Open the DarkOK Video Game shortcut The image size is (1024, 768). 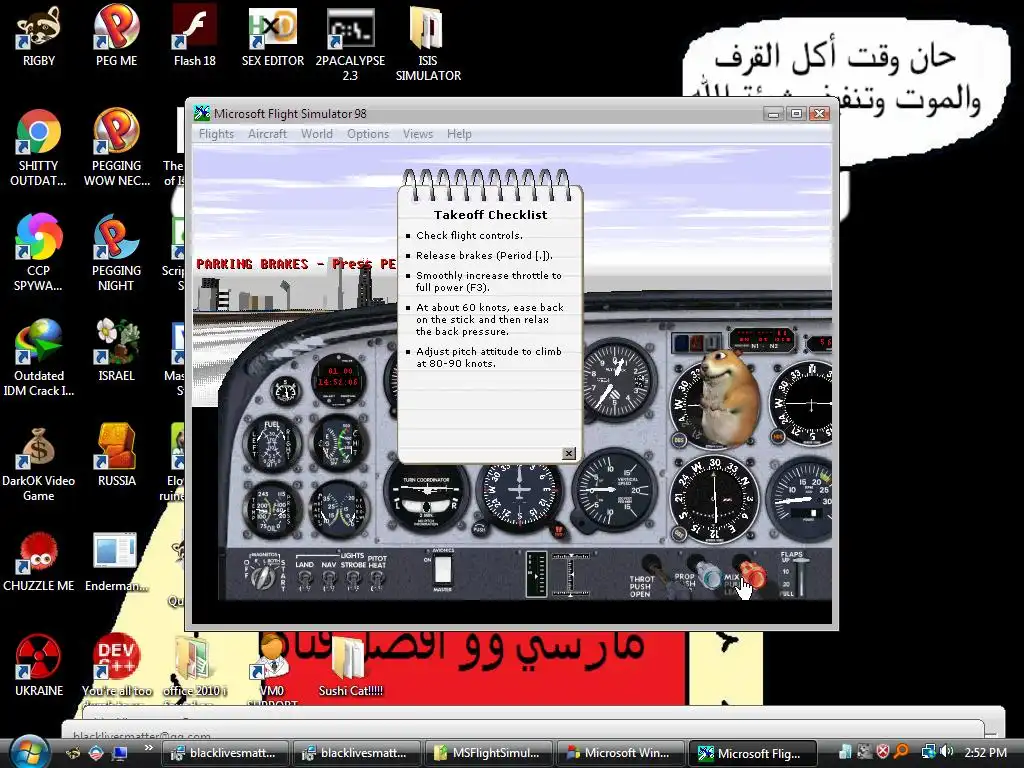tap(39, 462)
